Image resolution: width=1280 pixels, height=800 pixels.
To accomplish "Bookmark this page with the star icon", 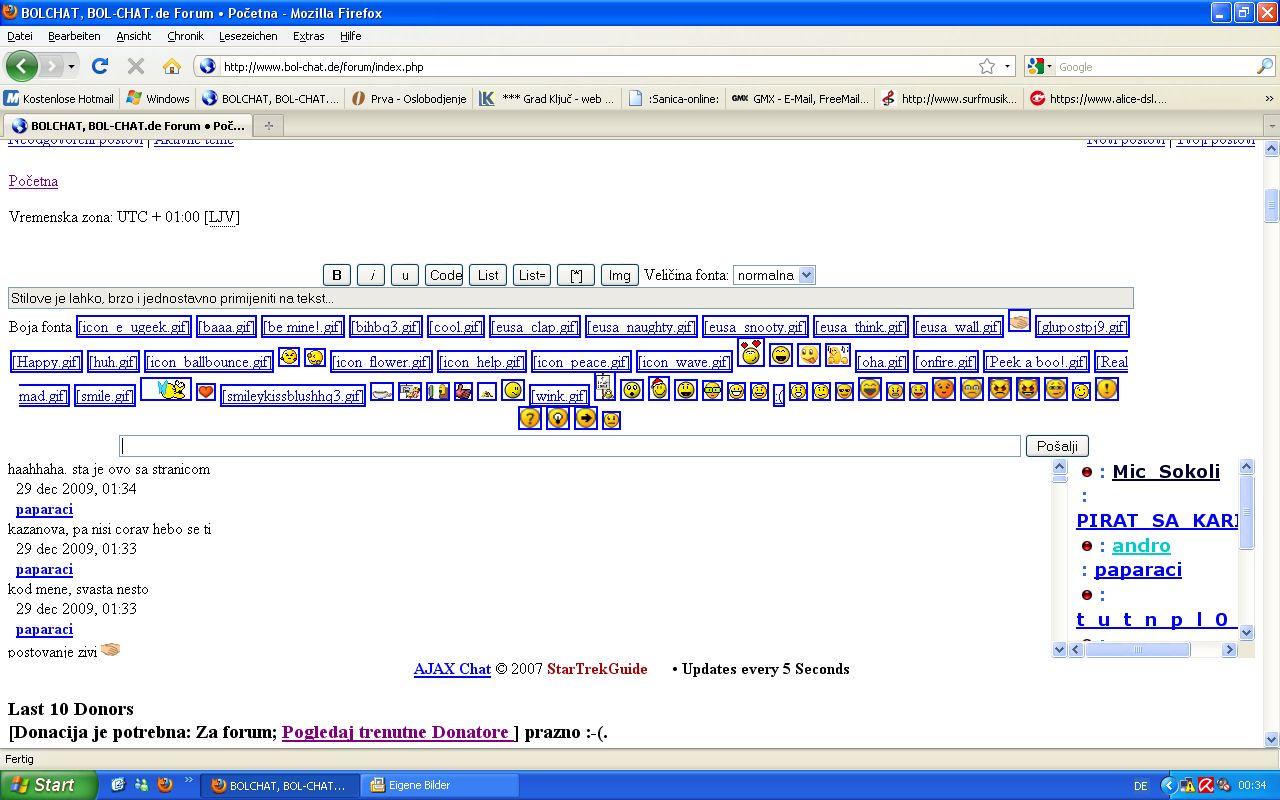I will coord(987,66).
